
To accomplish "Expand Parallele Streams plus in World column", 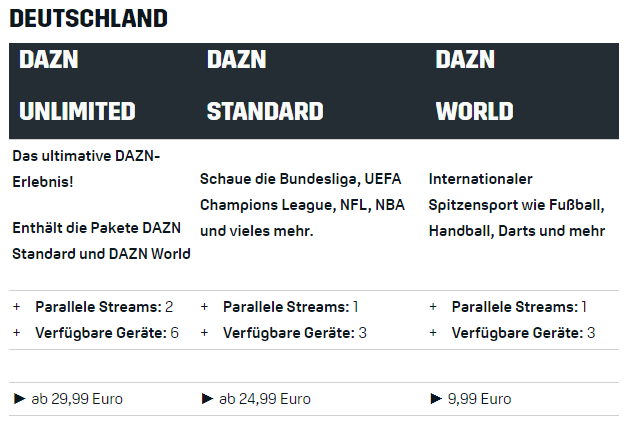I will point(433,307).
